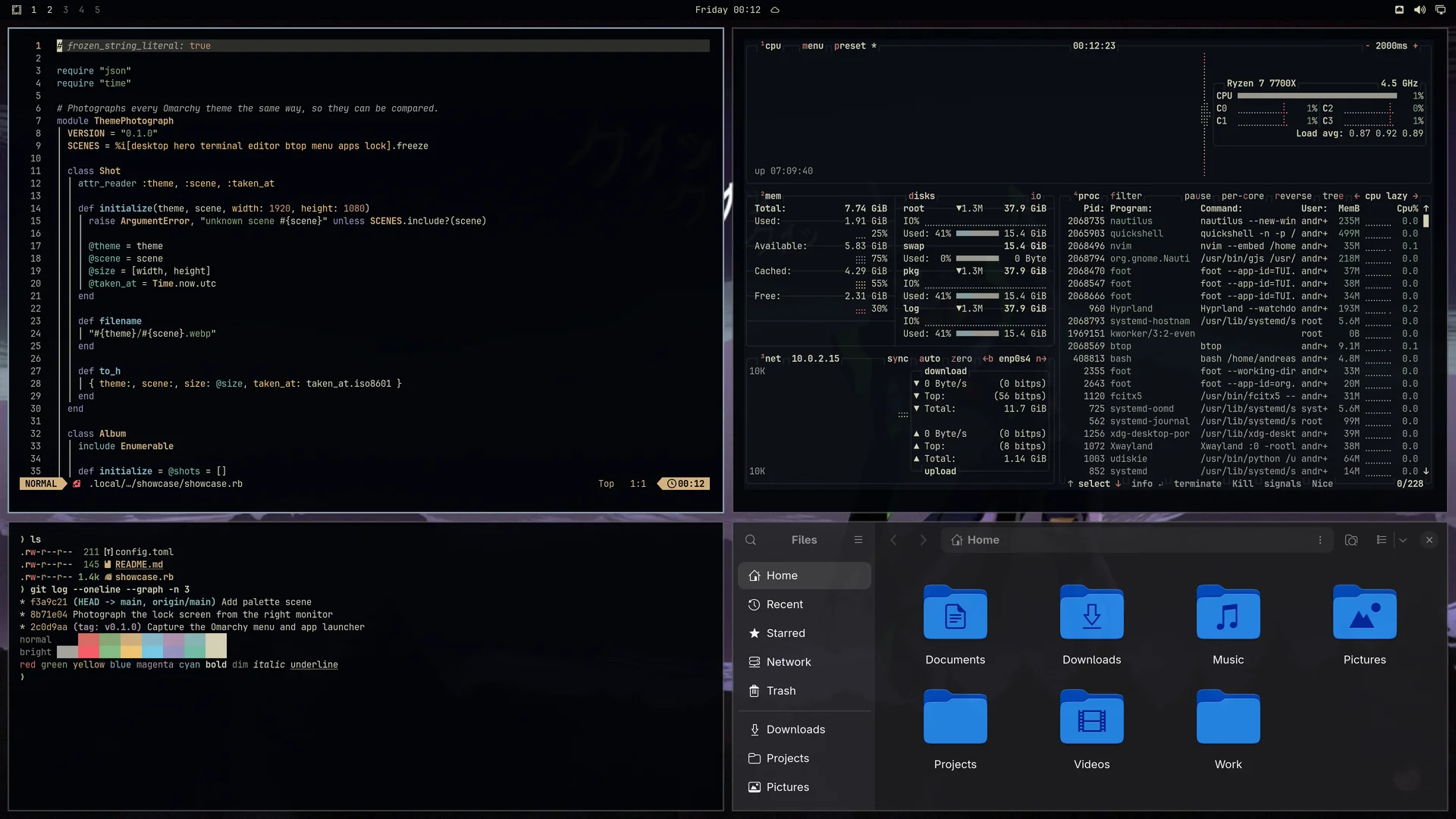Go back in Files navigation
The image size is (1456, 819).
coord(893,540)
